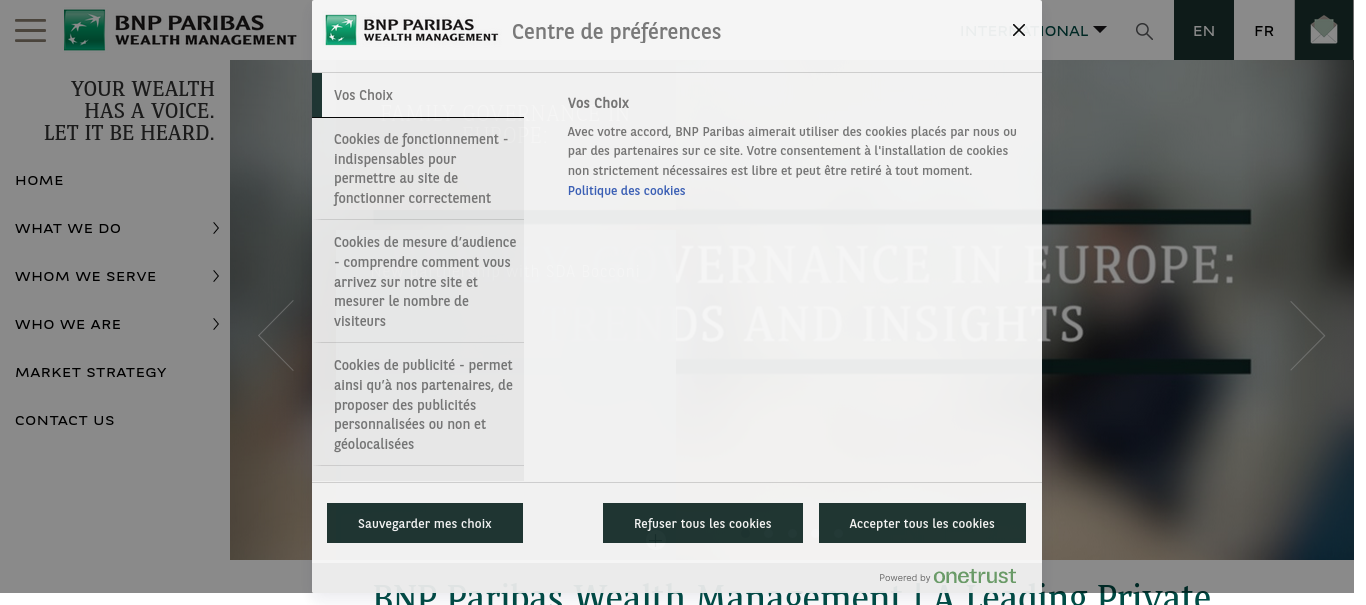This screenshot has height=605, width=1366.
Task: Click Refuser tous les cookies button
Action: [702, 523]
